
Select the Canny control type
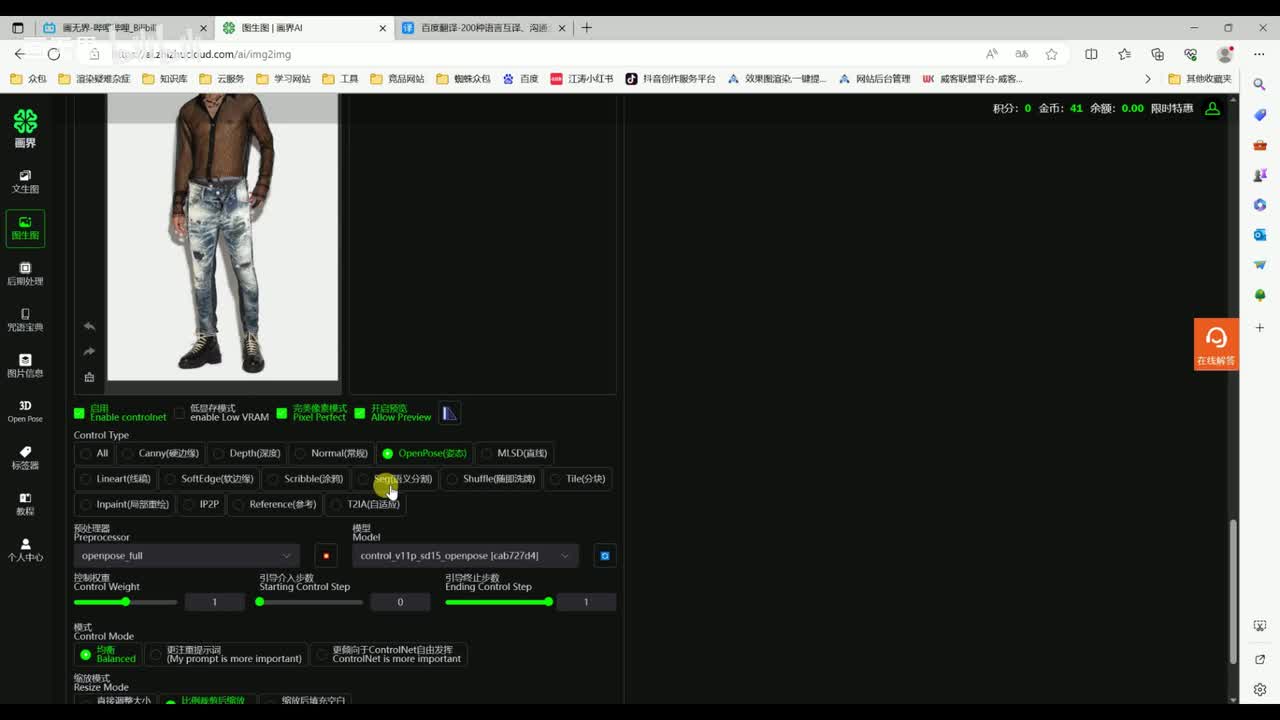160,453
